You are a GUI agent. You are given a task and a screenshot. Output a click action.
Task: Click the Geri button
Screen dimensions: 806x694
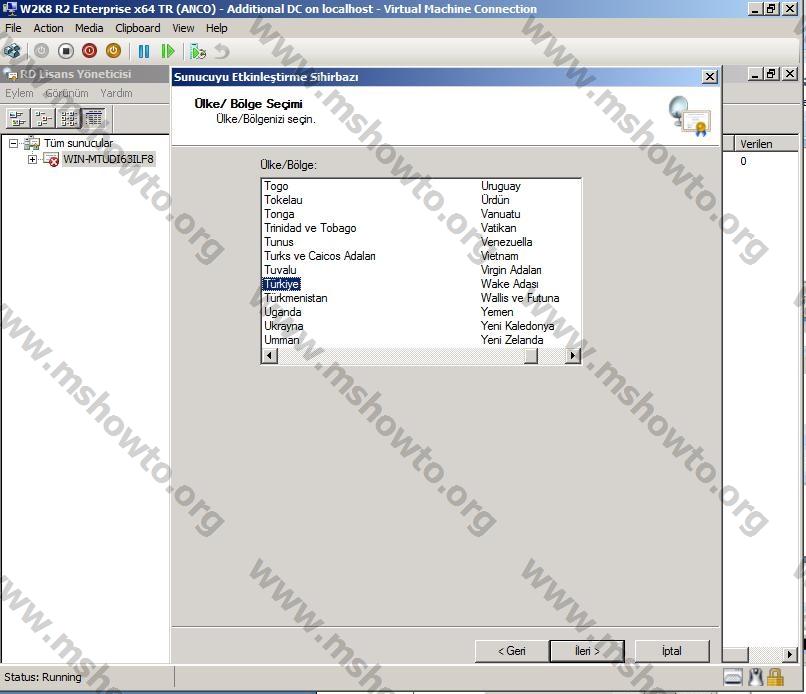[x=511, y=651]
